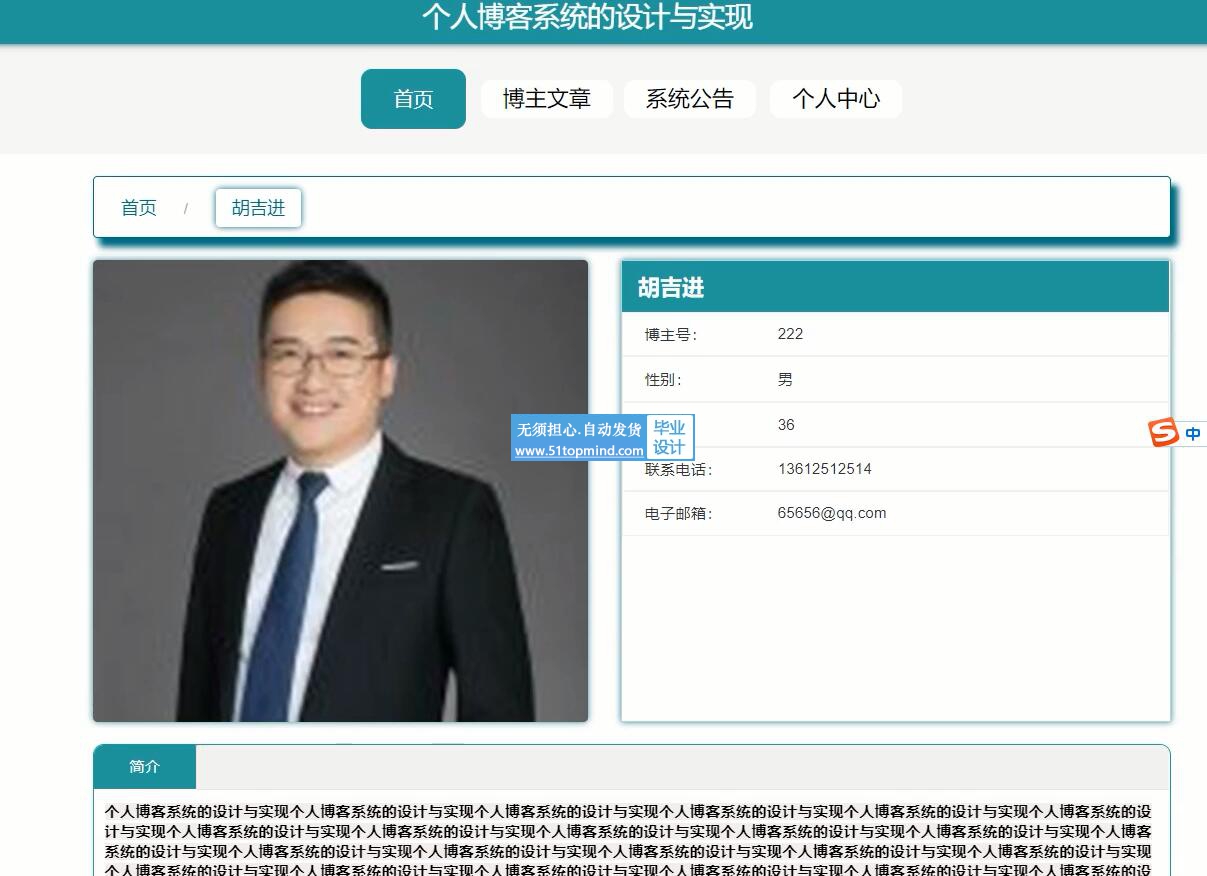Open 系统公告 page
Image resolution: width=1207 pixels, height=876 pixels.
(x=690, y=99)
